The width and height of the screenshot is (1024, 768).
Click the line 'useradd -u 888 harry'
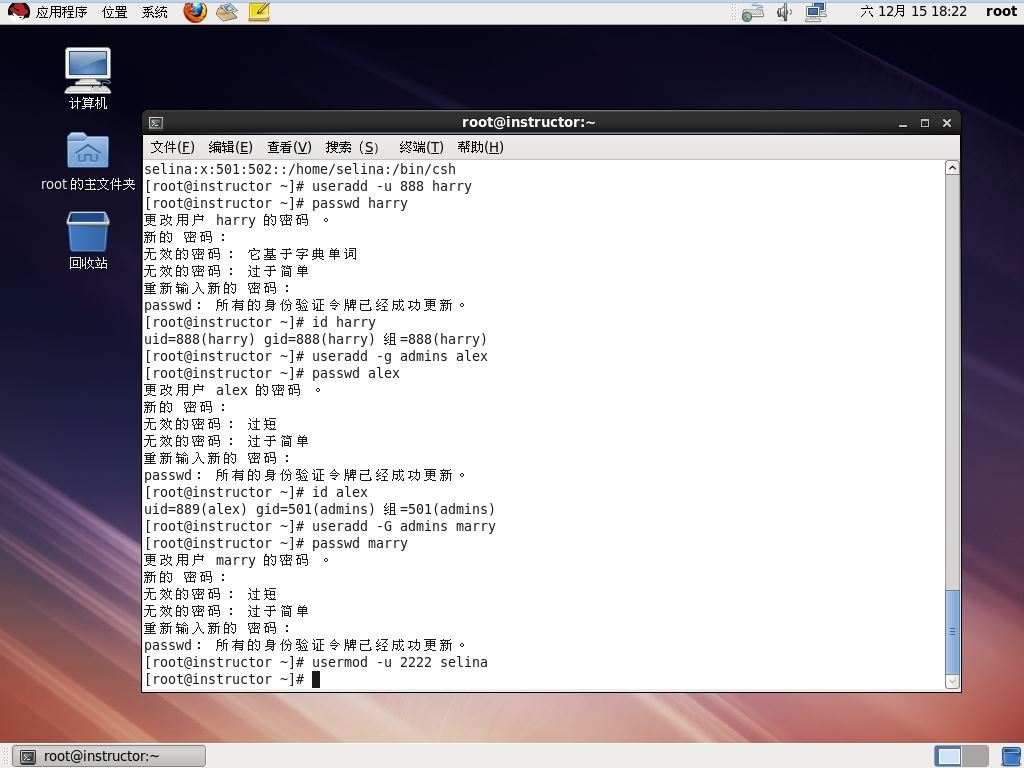tap(392, 186)
